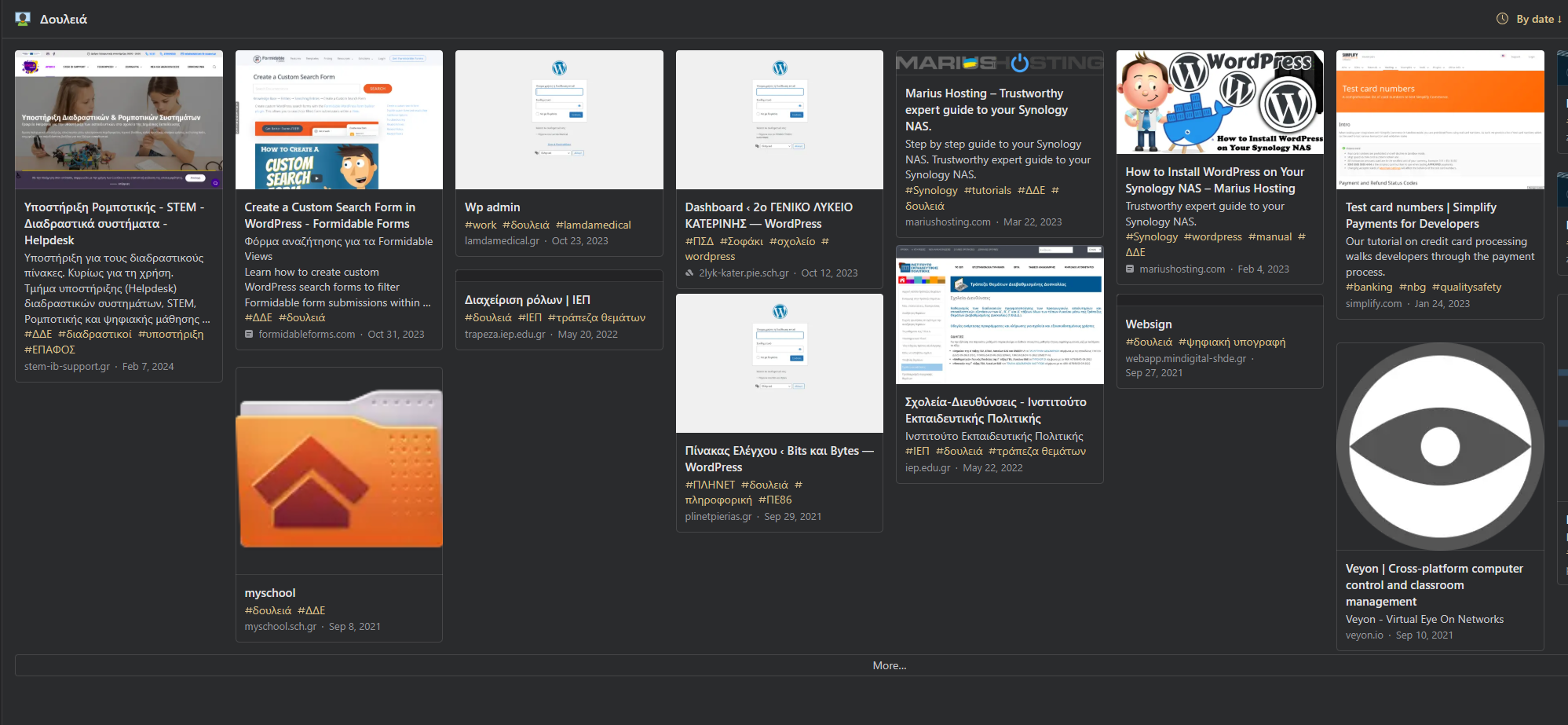Click the More... button to load more bookmarks
This screenshot has width=1568, height=725.
coord(889,665)
